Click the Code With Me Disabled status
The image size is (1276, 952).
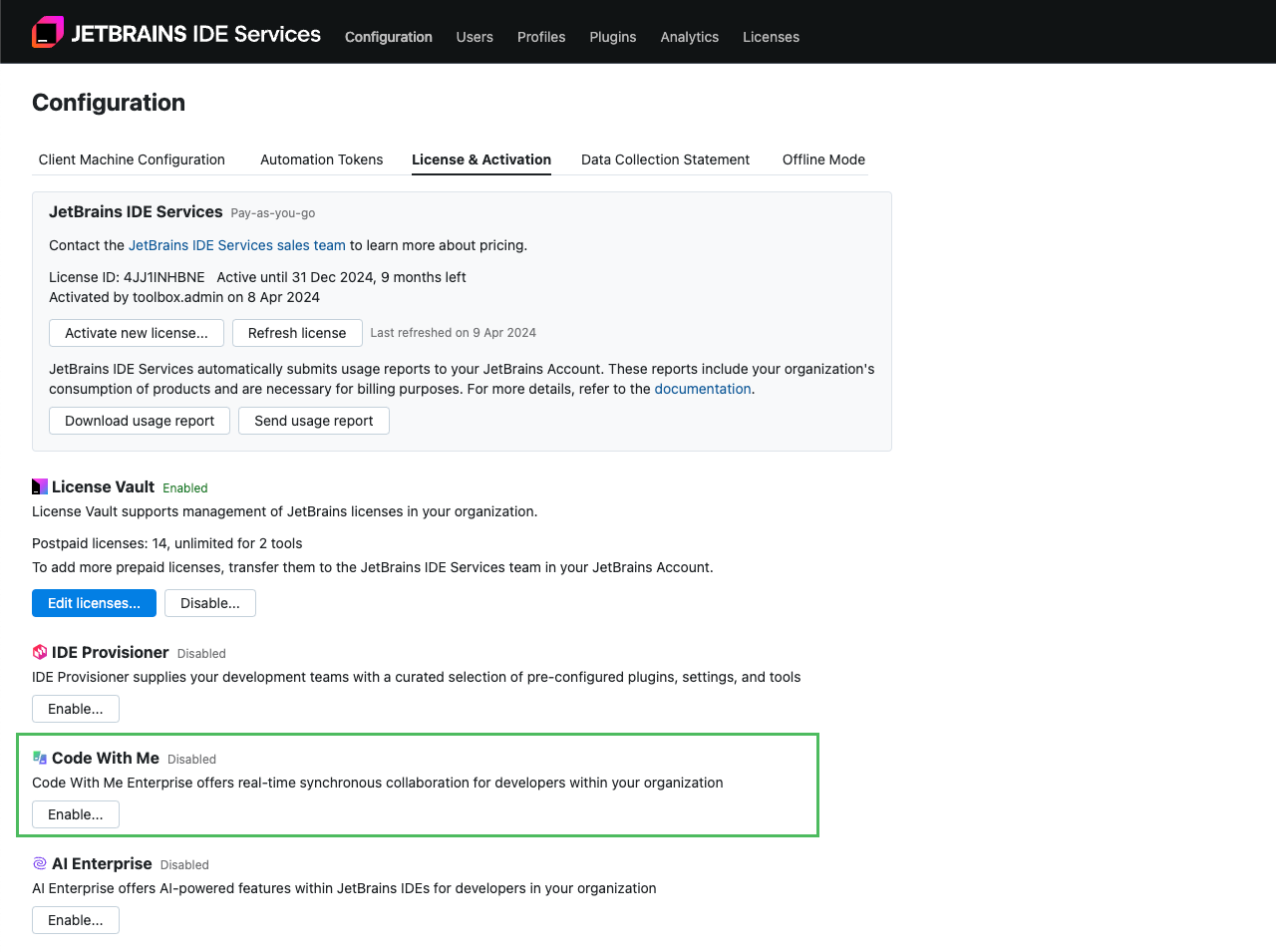(191, 760)
